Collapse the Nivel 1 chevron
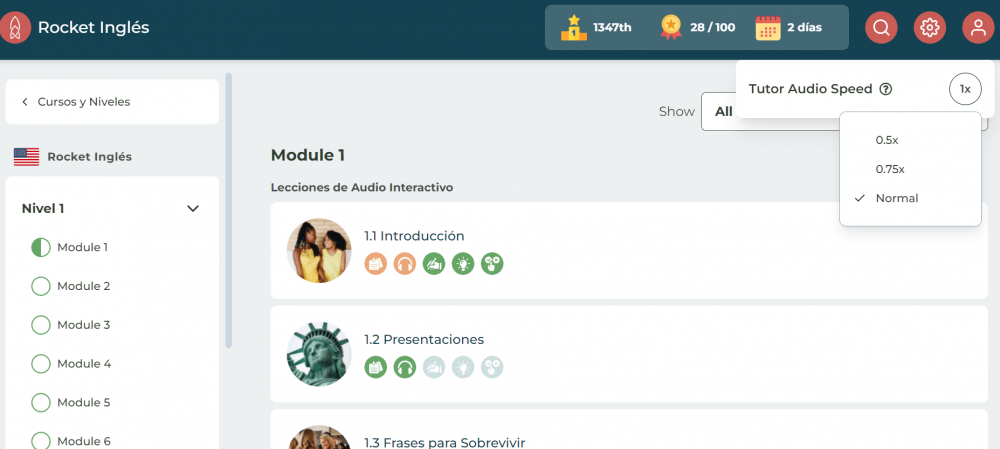Image resolution: width=1000 pixels, height=449 pixels. (x=193, y=209)
